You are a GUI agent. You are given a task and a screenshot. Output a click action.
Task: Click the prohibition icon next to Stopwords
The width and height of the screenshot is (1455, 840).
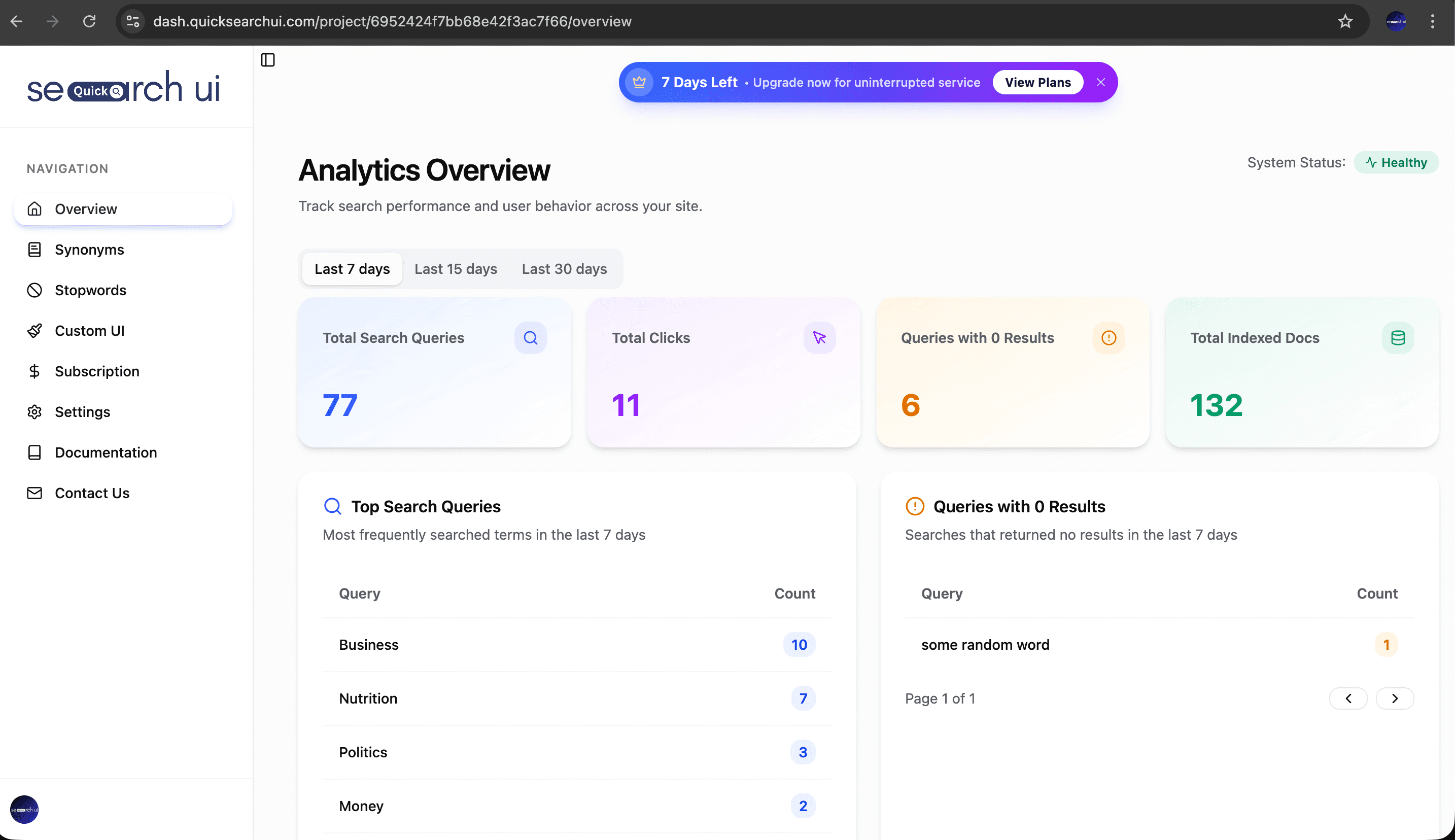click(34, 290)
